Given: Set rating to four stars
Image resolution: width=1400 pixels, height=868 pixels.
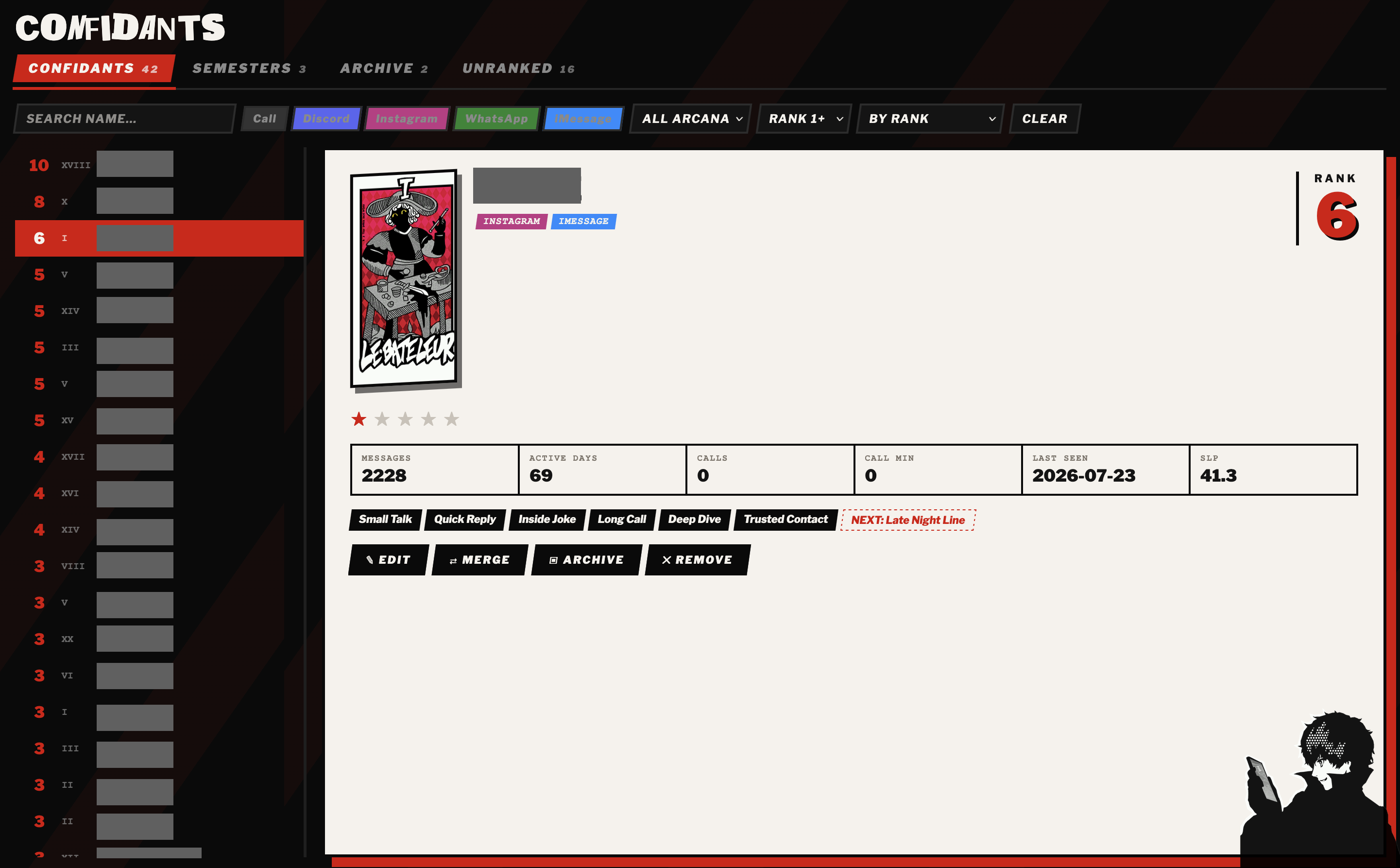Looking at the screenshot, I should pyautogui.click(x=428, y=419).
